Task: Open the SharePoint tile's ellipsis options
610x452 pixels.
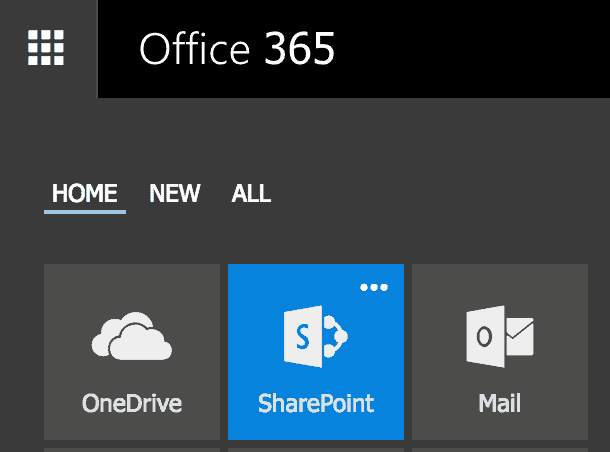Action: click(374, 287)
